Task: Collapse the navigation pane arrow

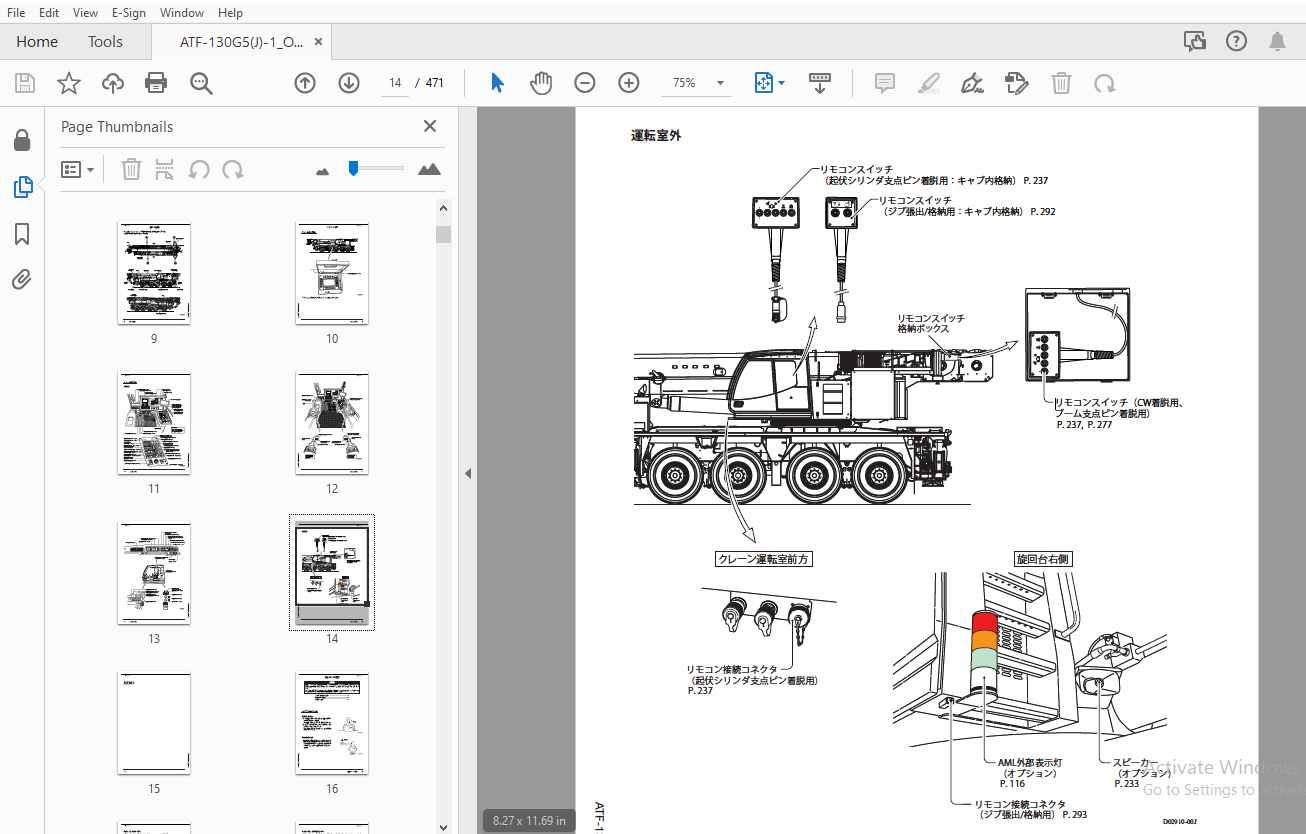Action: click(x=467, y=473)
